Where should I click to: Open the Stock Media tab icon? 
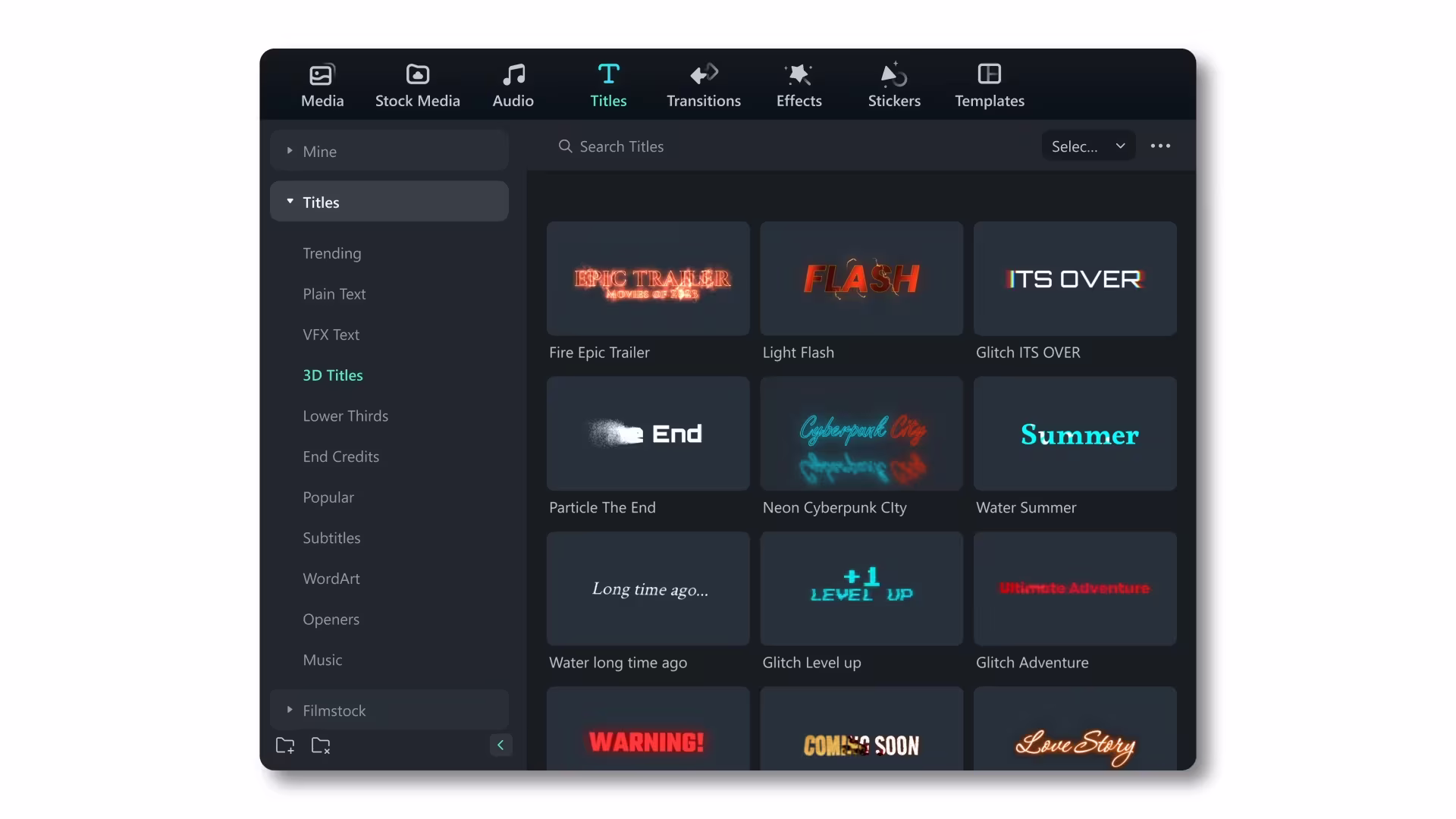pos(418,74)
